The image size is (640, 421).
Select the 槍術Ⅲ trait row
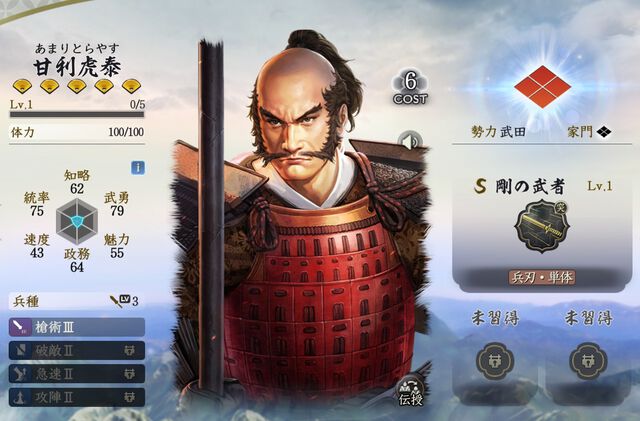[x=77, y=327]
